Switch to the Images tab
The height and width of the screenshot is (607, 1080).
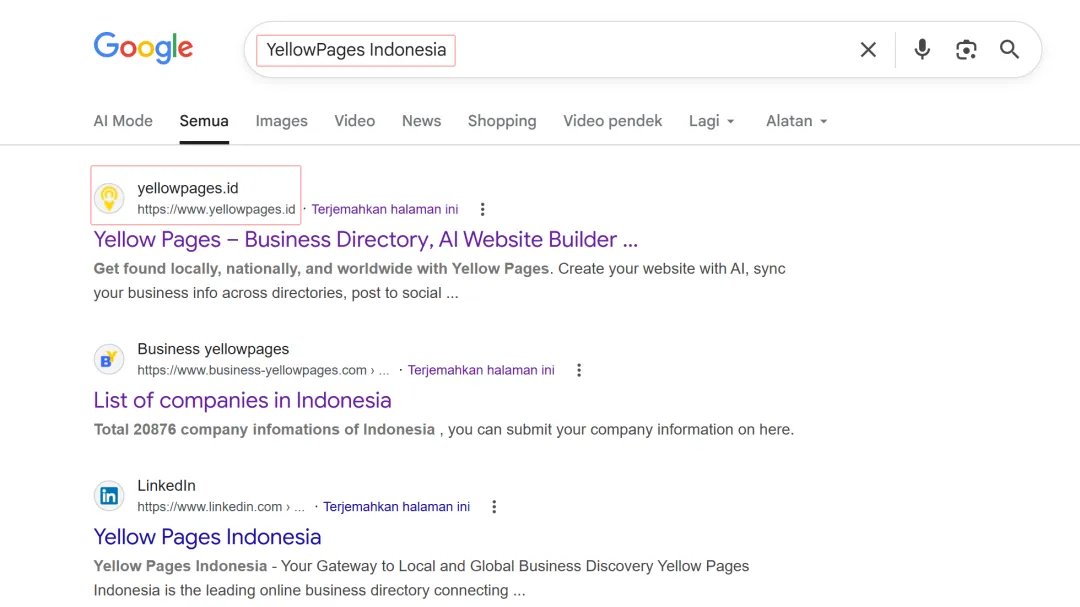[281, 121]
